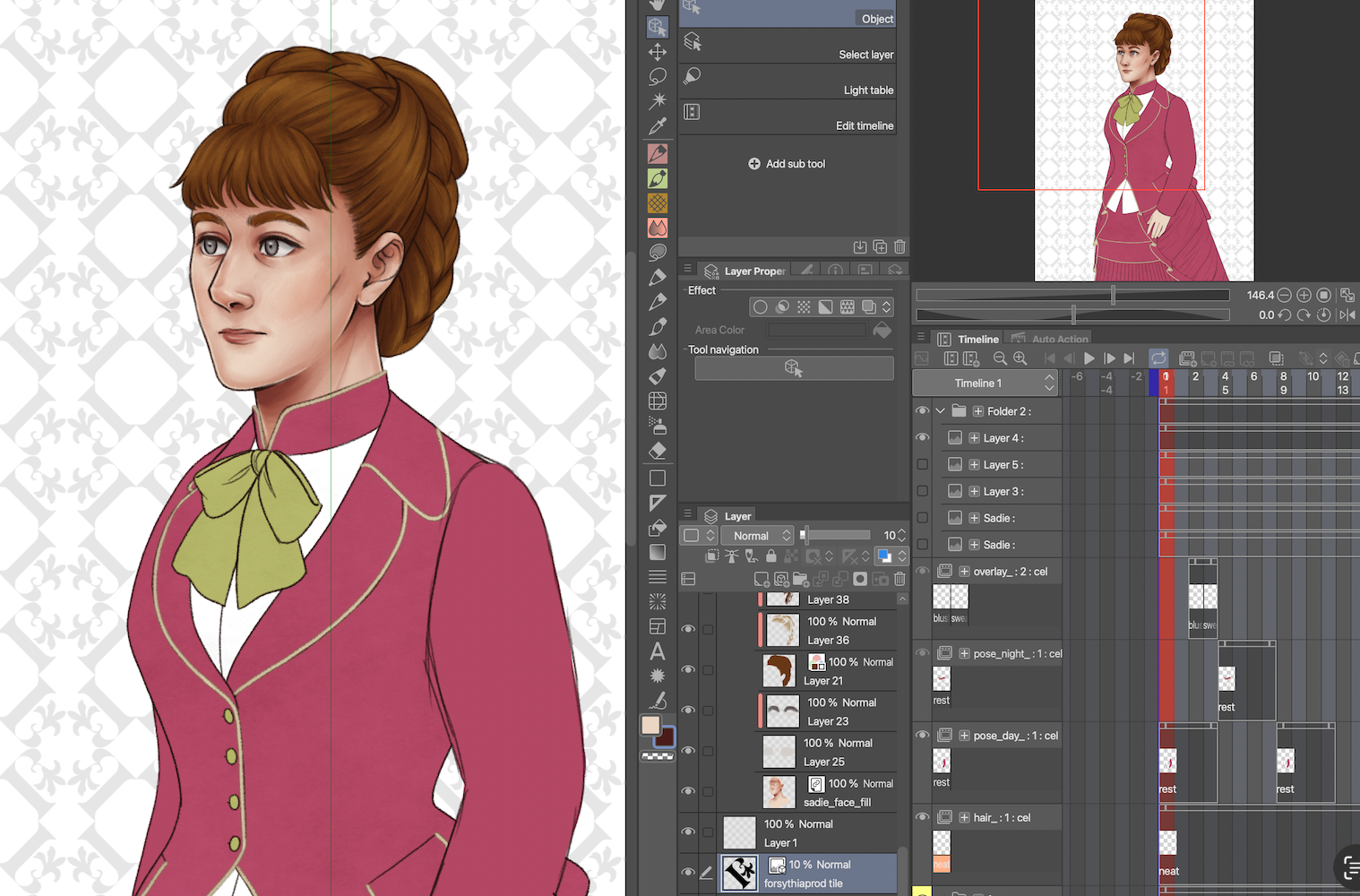The height and width of the screenshot is (896, 1360).
Task: Zoom in the timeline with magnifier plus
Action: point(1020,358)
